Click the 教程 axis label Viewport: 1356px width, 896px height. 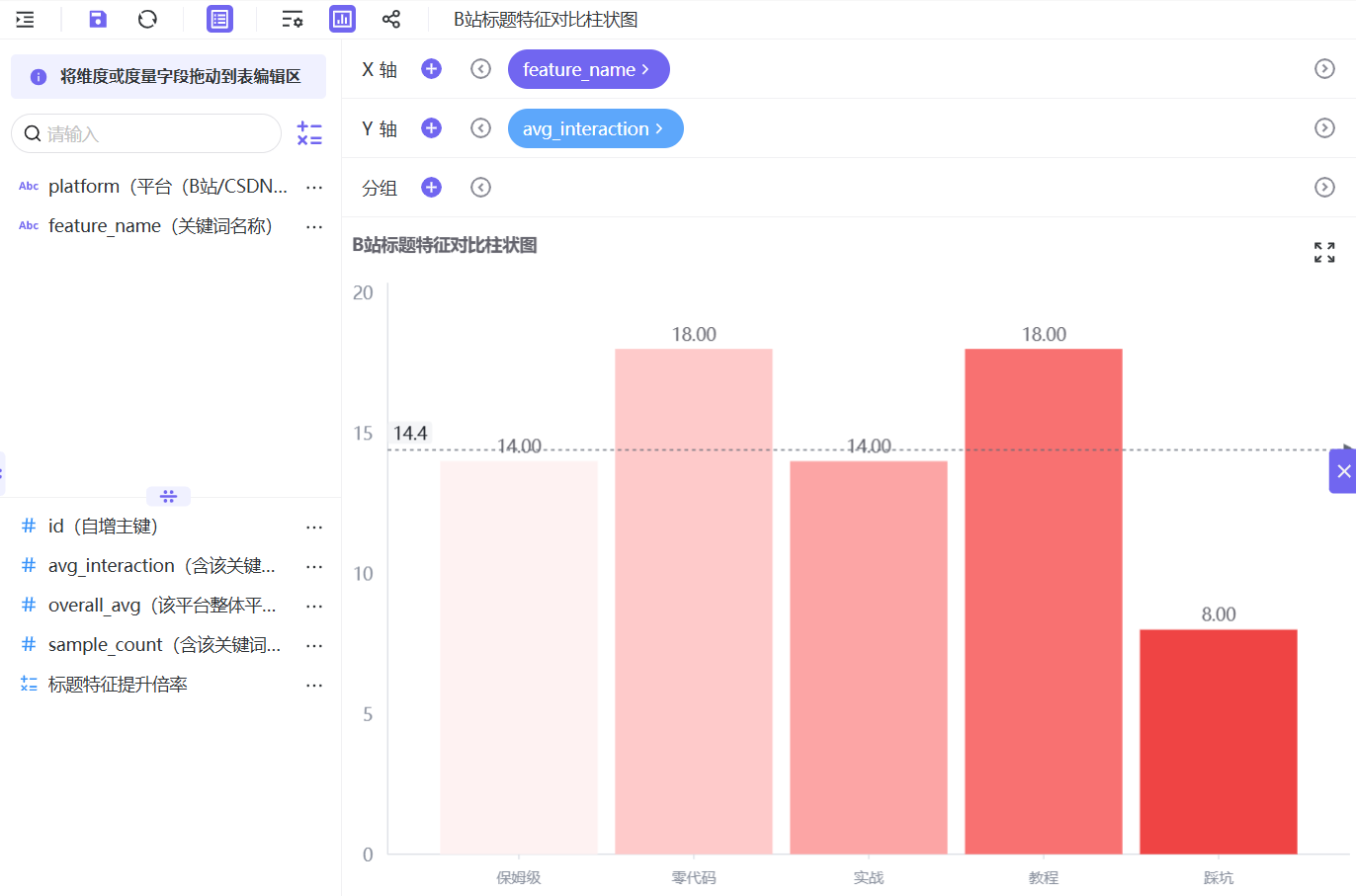click(1044, 877)
